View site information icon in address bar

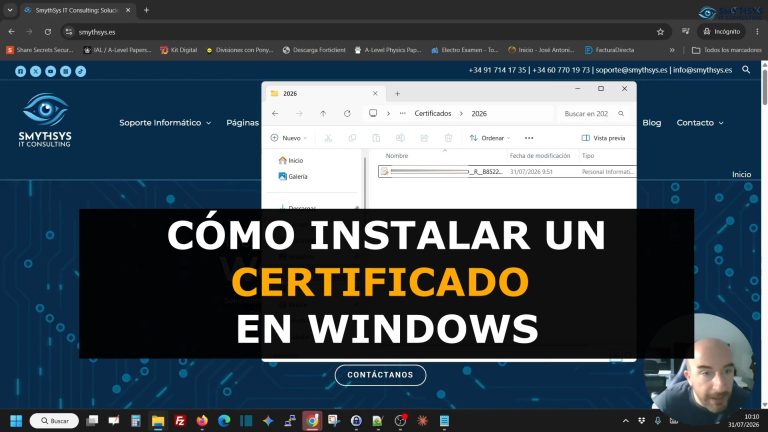tap(69, 32)
